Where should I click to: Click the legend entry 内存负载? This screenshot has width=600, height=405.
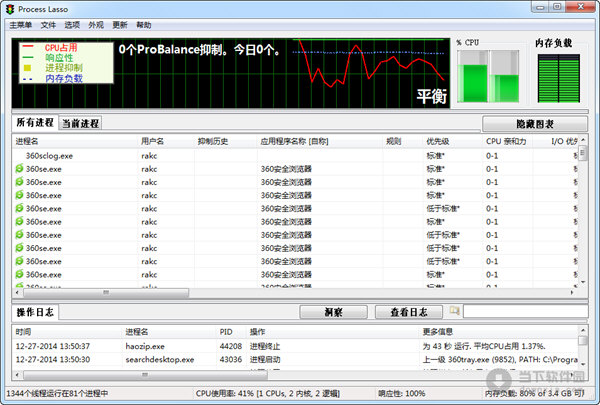click(64, 78)
